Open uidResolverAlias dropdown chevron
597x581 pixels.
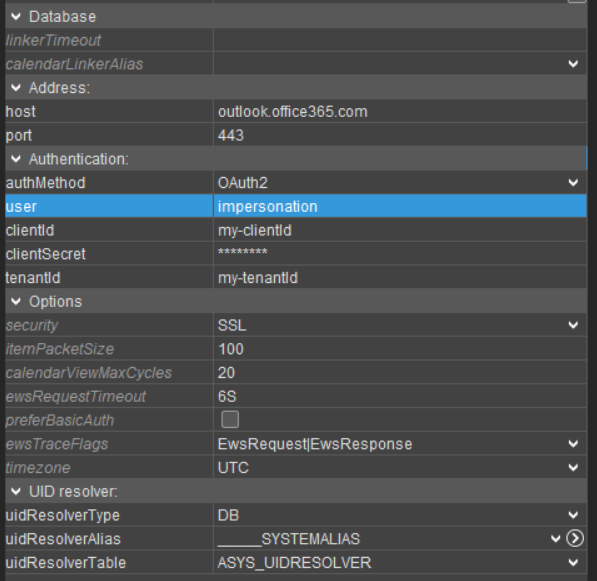(555, 539)
